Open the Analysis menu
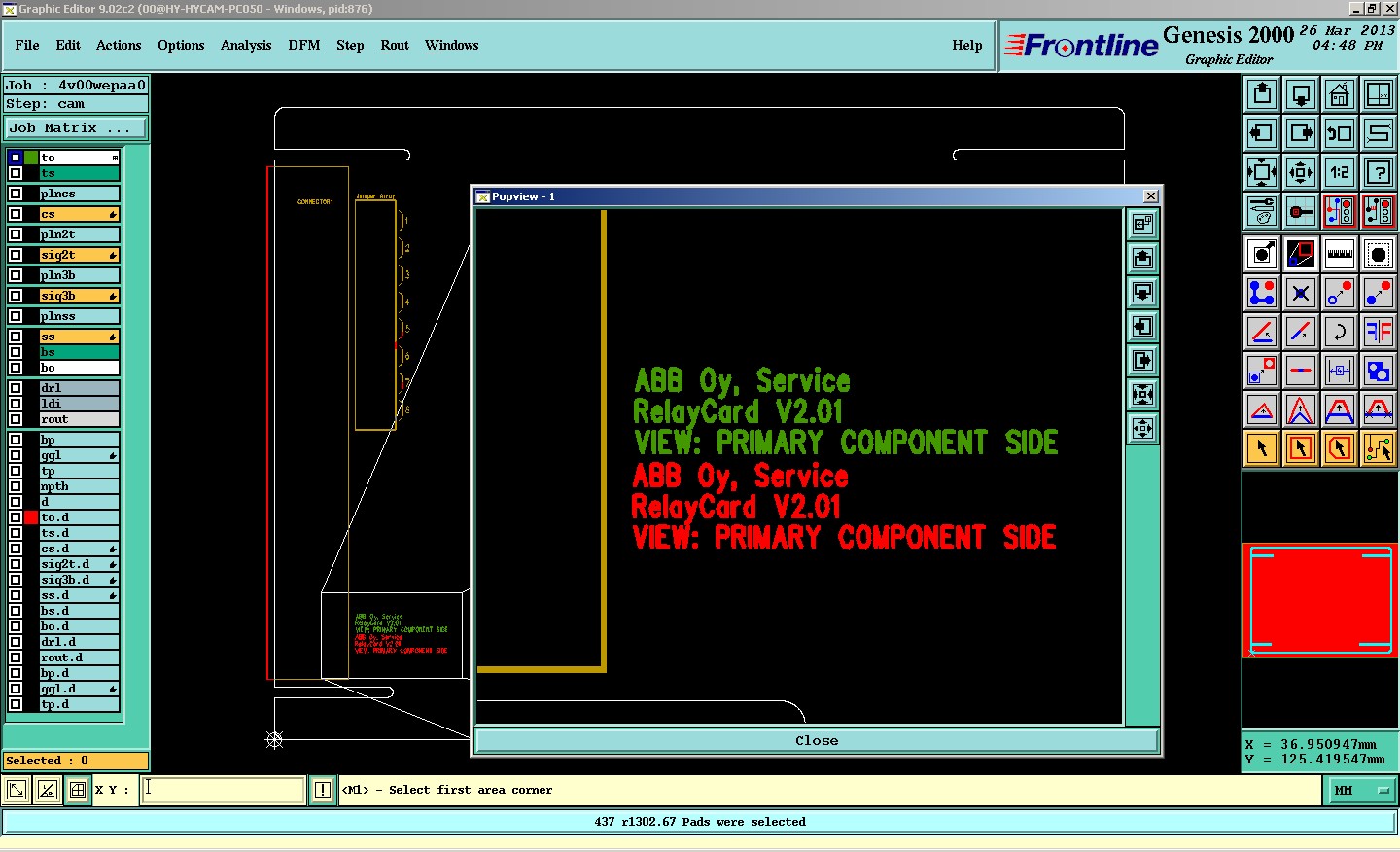The image size is (1400, 852). pos(246,45)
